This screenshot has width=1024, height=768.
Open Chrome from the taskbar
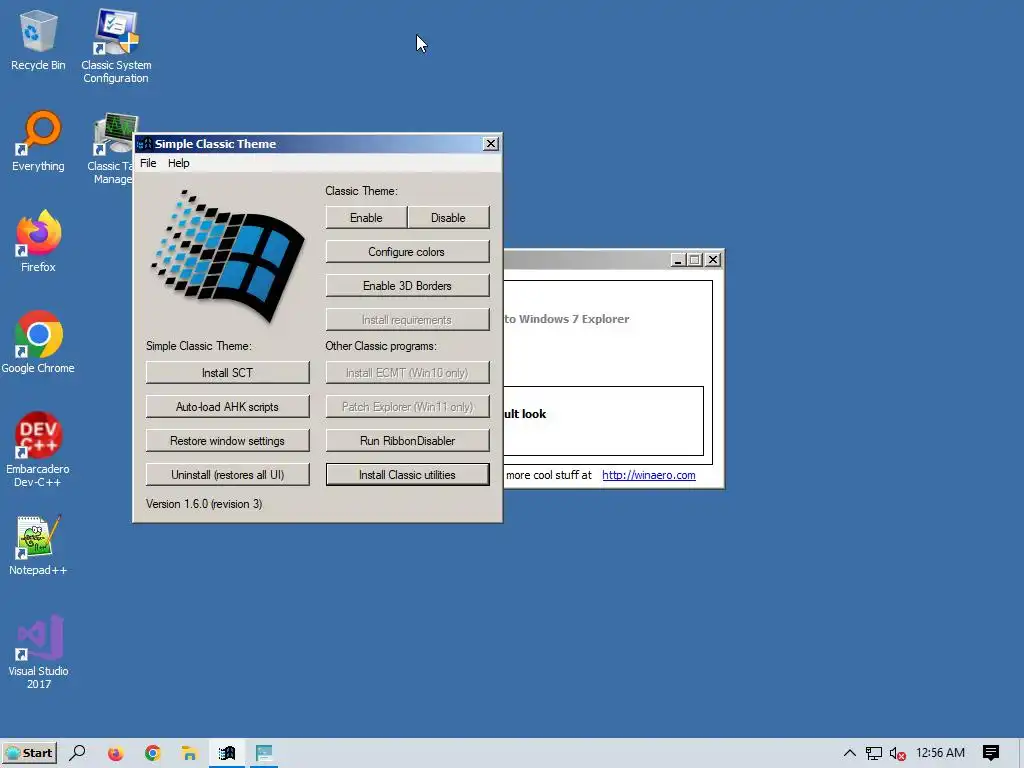[x=153, y=753]
